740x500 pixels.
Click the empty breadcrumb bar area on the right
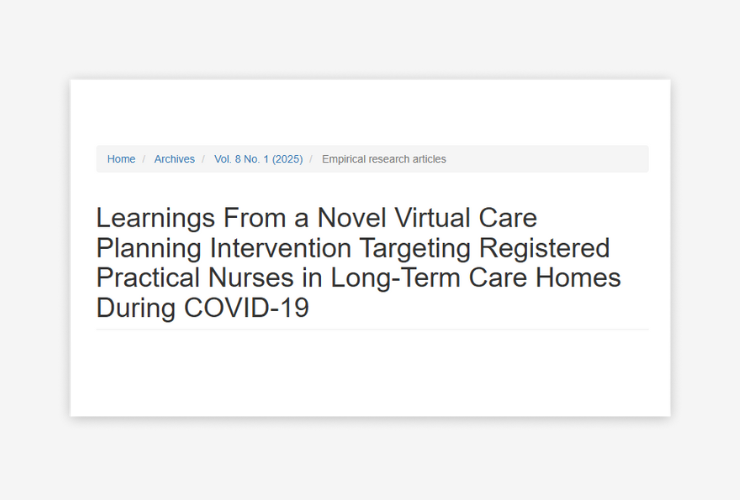pyautogui.click(x=560, y=159)
